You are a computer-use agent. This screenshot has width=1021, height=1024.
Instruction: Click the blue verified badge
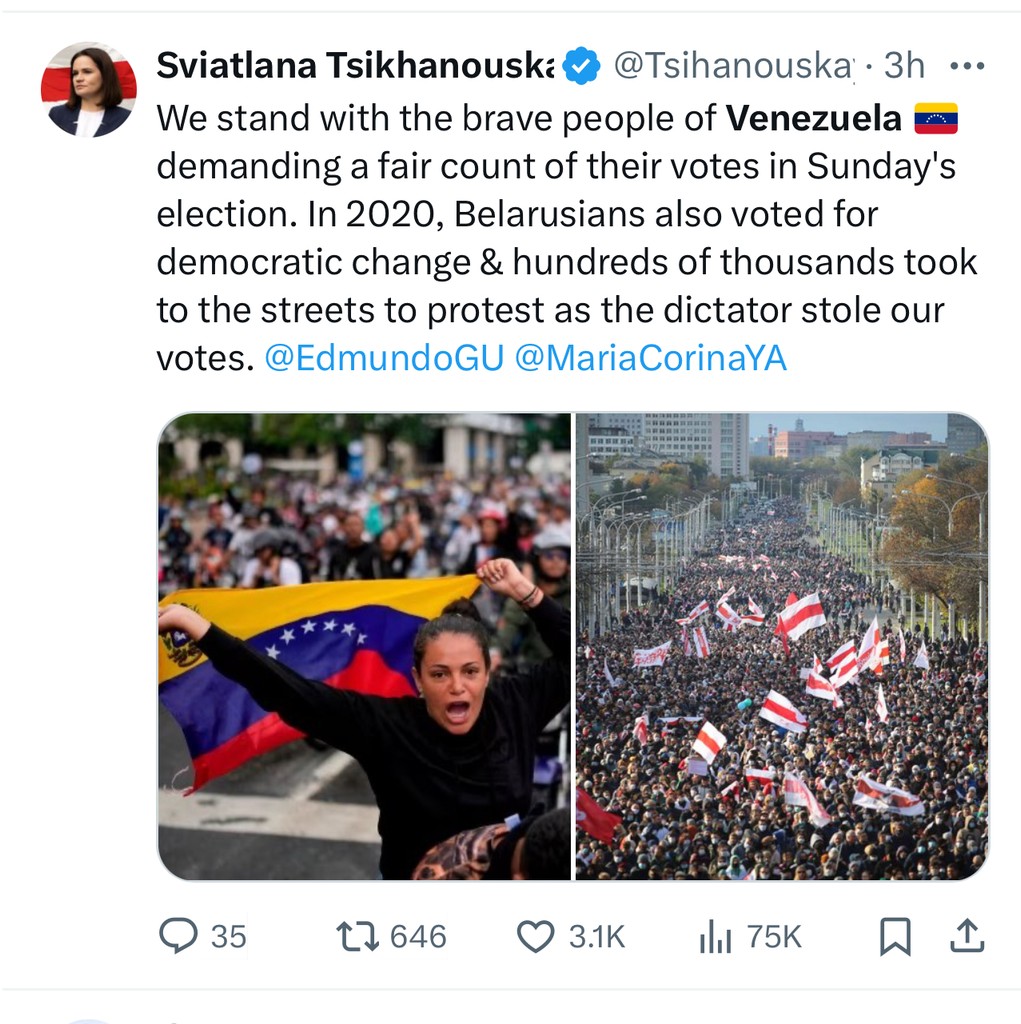tap(581, 66)
